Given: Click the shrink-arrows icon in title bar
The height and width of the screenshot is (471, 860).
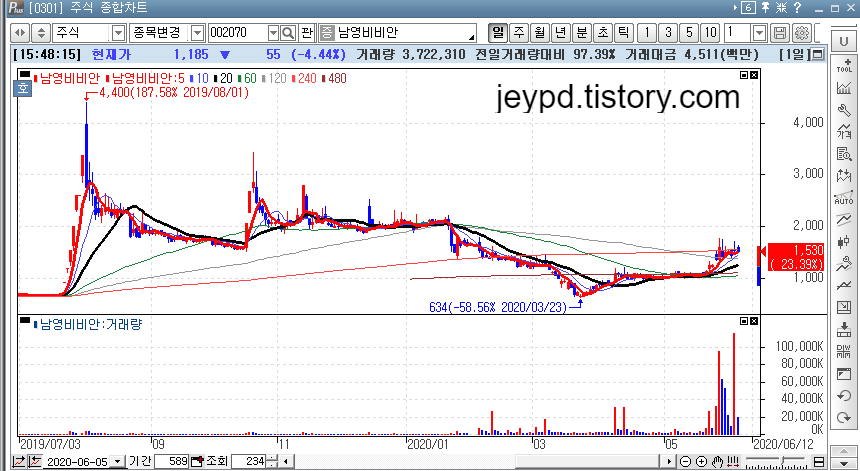Looking at the screenshot, I should pyautogui.click(x=782, y=8).
